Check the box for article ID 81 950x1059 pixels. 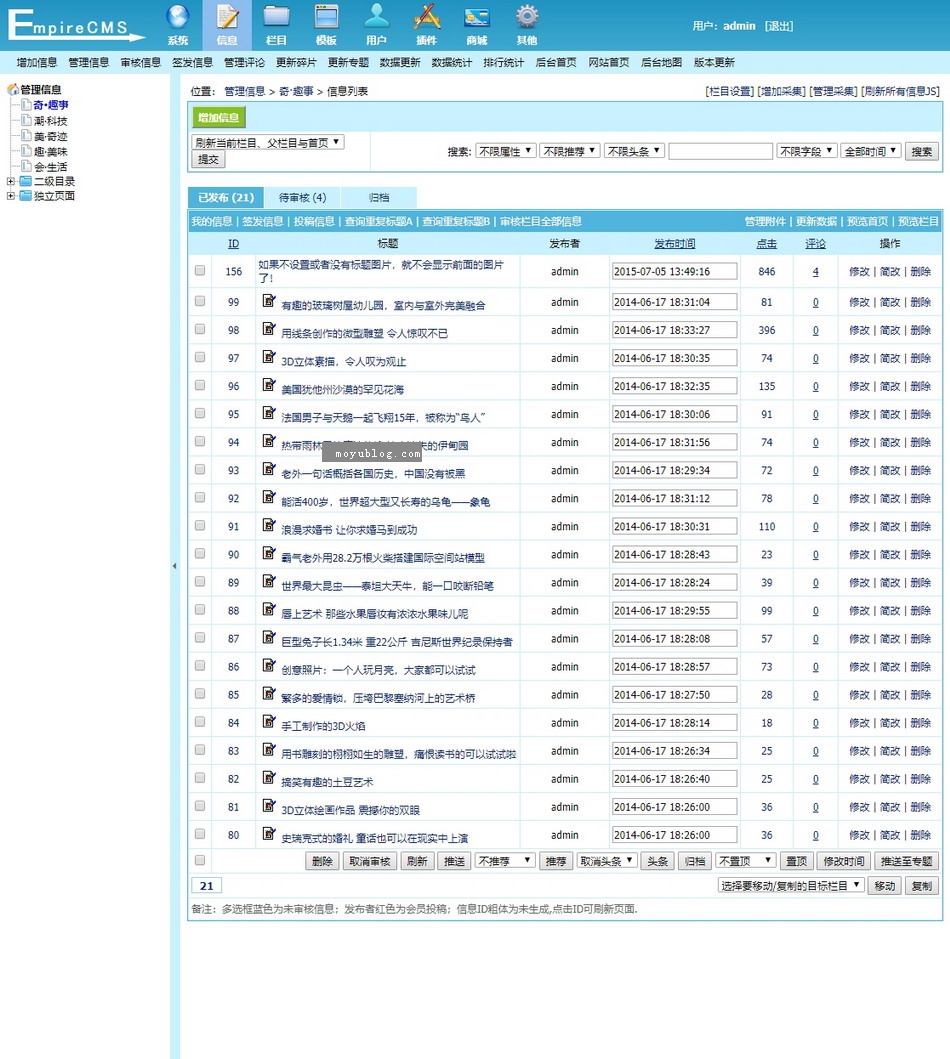coord(200,806)
